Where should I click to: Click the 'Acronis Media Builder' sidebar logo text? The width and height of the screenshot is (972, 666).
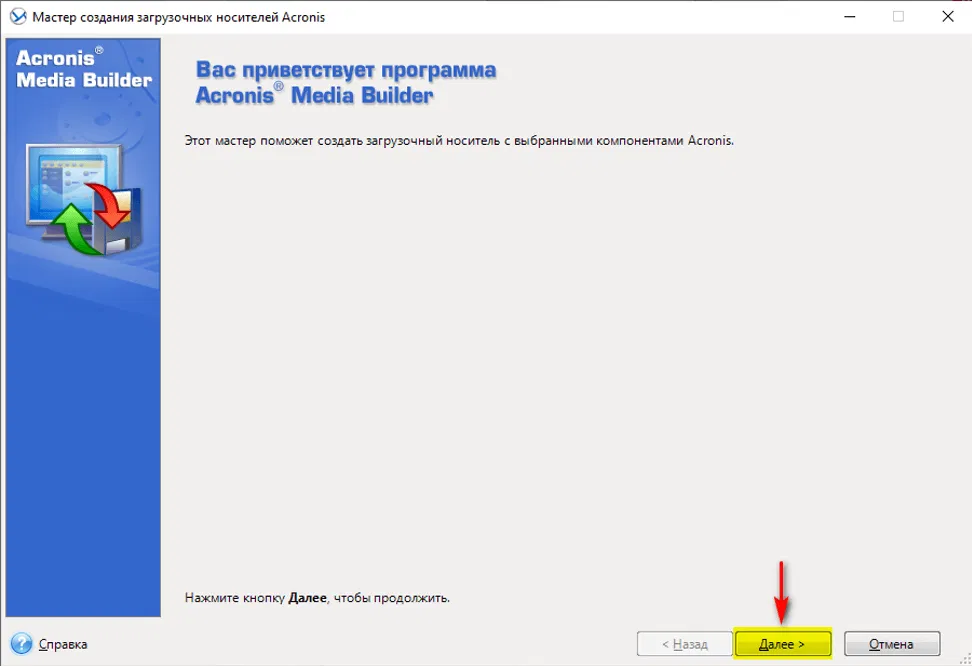point(84,68)
